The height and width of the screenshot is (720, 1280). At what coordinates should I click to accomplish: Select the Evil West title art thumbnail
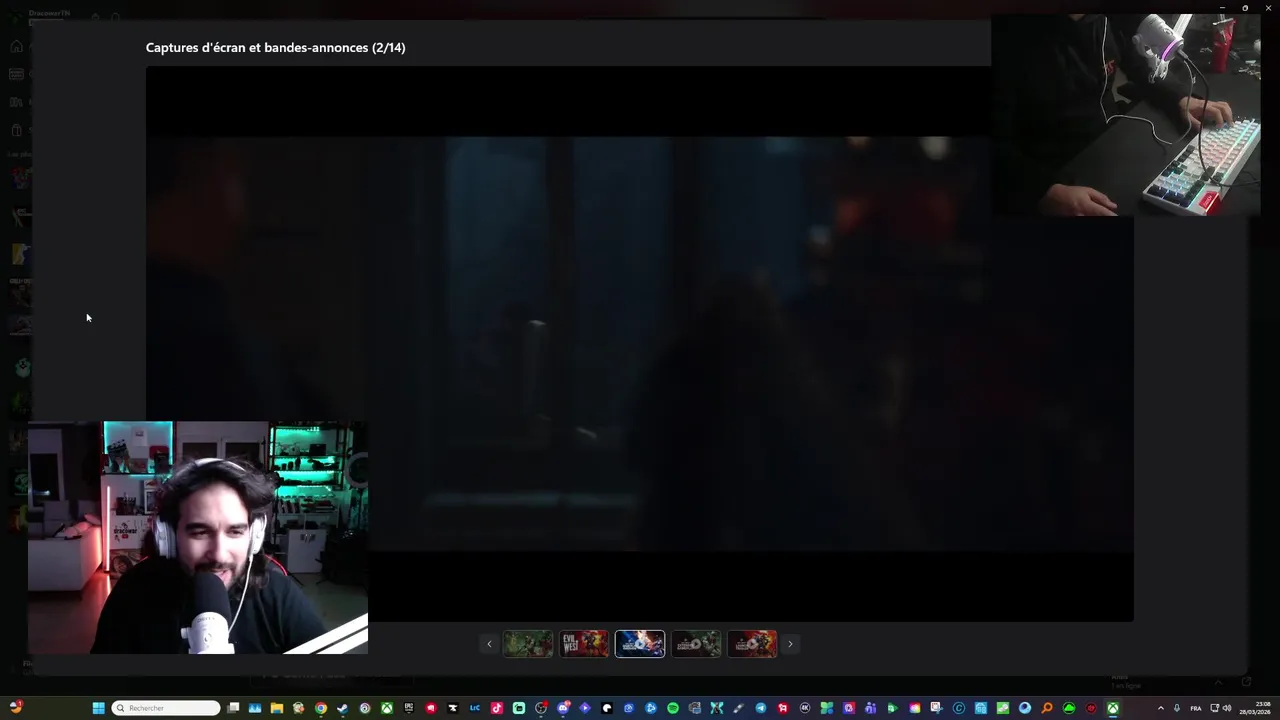[584, 643]
